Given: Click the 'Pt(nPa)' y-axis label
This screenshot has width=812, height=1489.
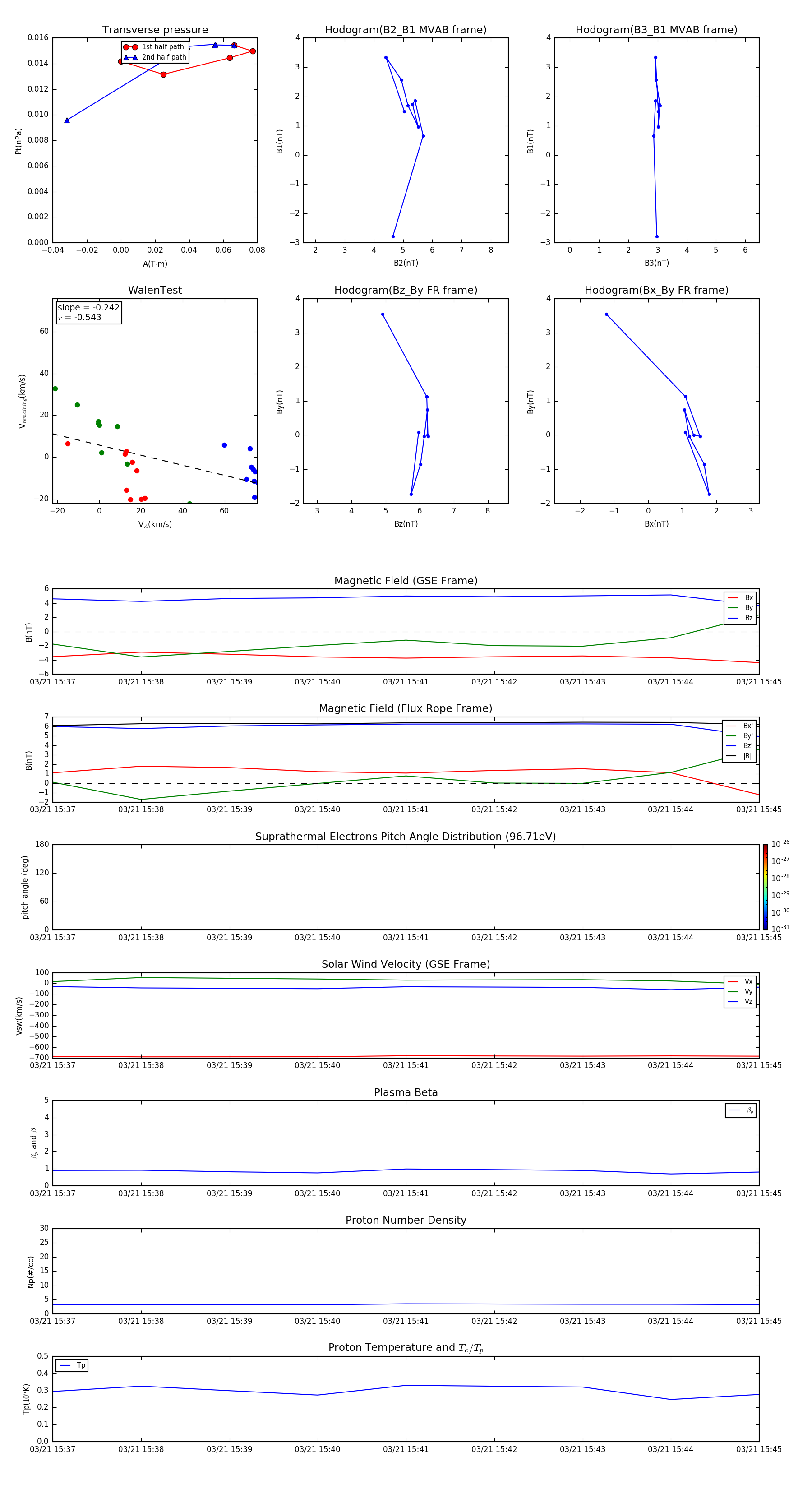Looking at the screenshot, I should 18,140.
